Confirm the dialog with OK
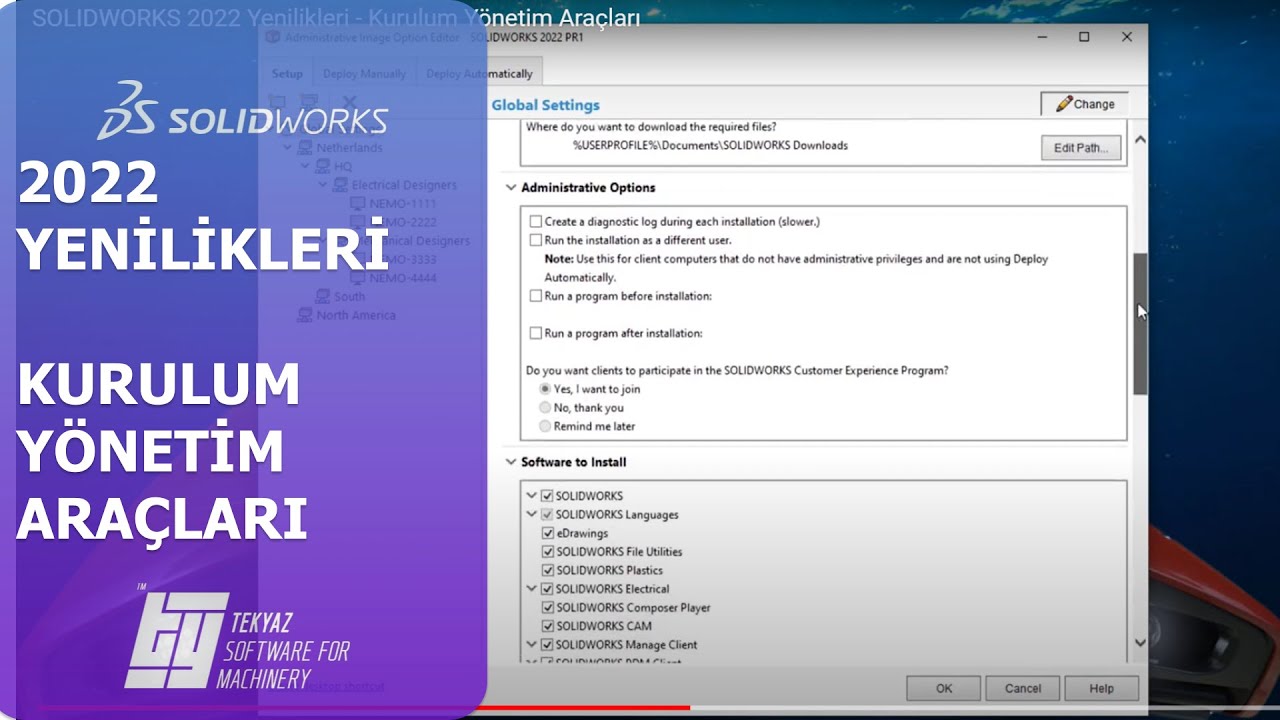This screenshot has height=720, width=1280. pyautogui.click(x=944, y=688)
